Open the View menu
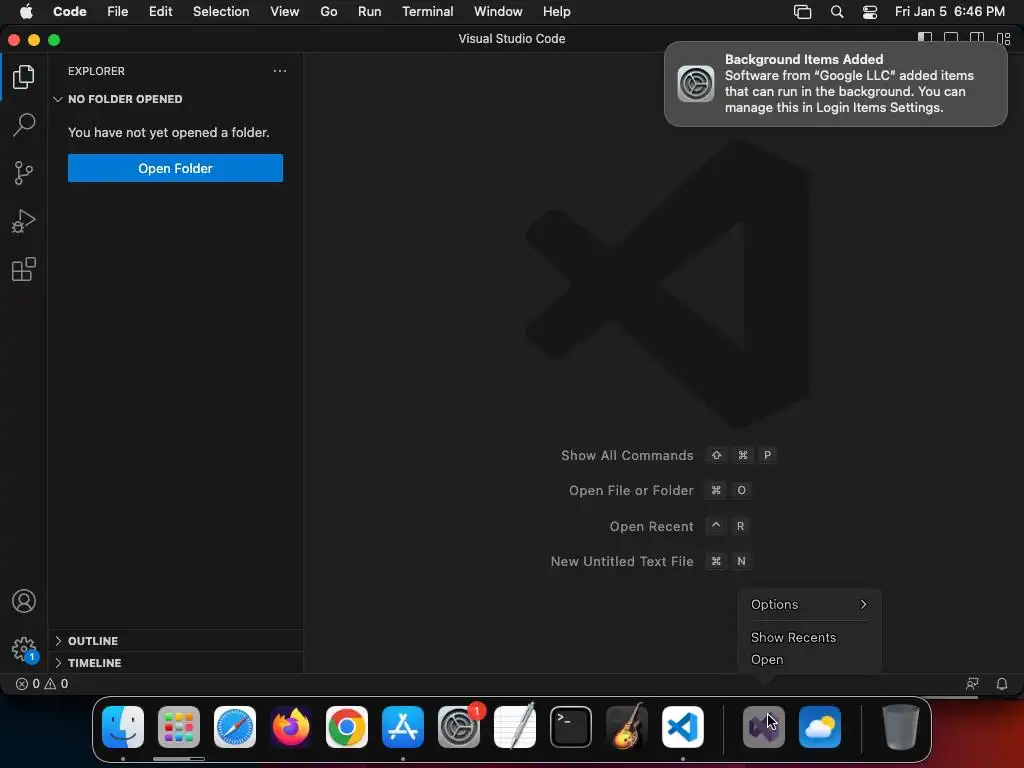This screenshot has height=768, width=1024. click(285, 12)
